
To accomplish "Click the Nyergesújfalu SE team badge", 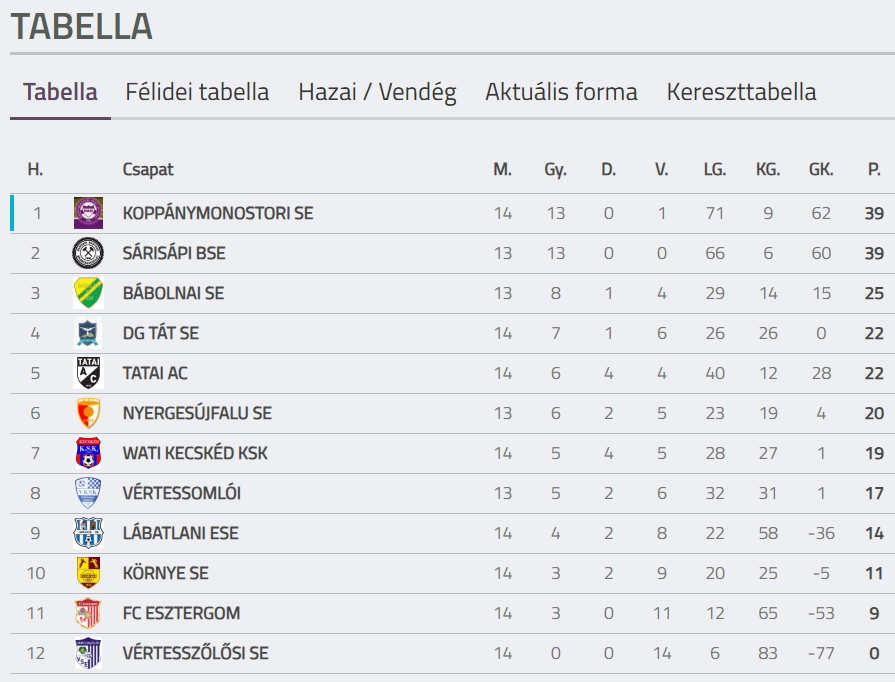I will 88,413.
